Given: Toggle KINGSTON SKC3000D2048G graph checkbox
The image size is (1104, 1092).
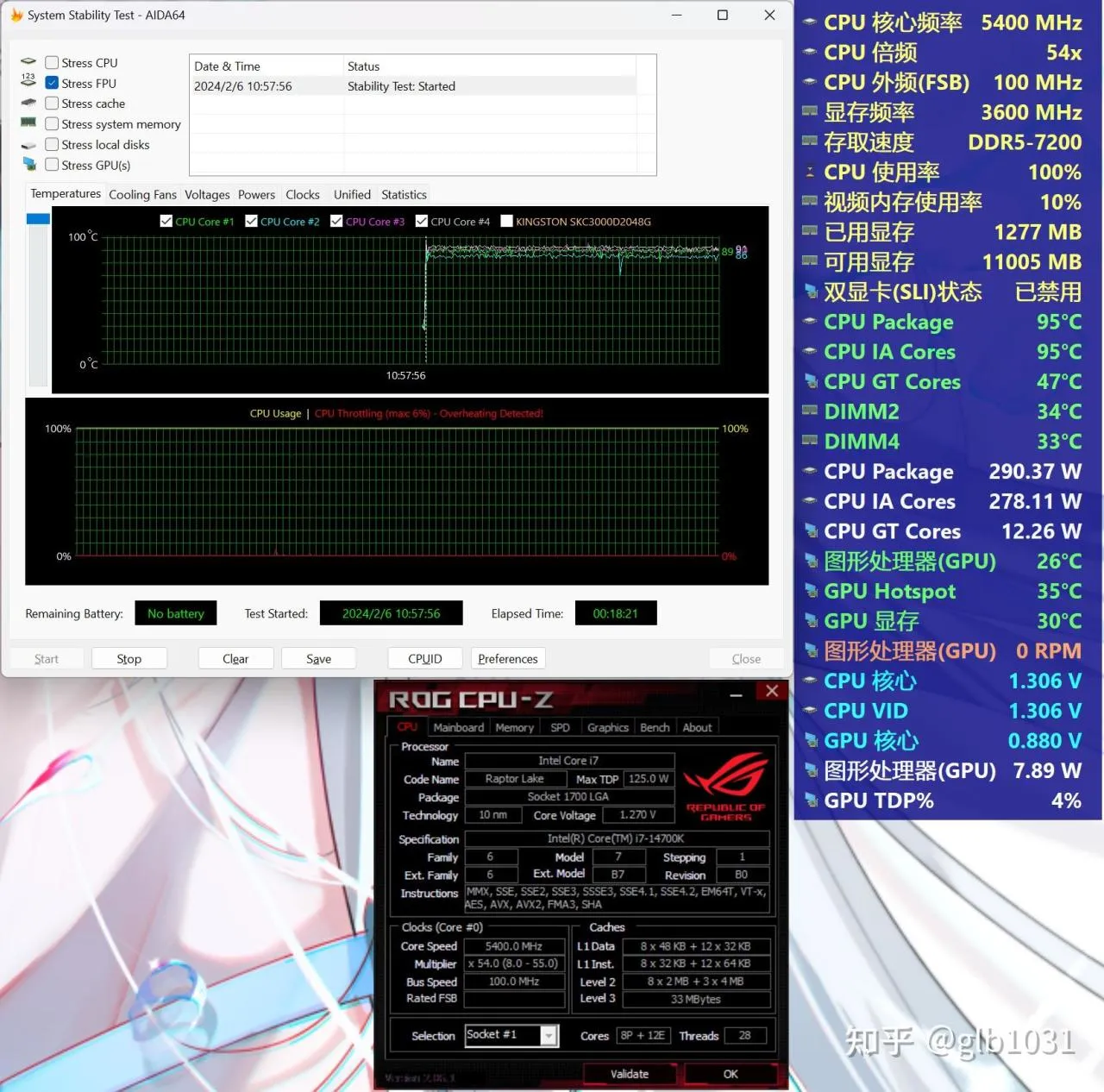Looking at the screenshot, I should click(x=507, y=222).
